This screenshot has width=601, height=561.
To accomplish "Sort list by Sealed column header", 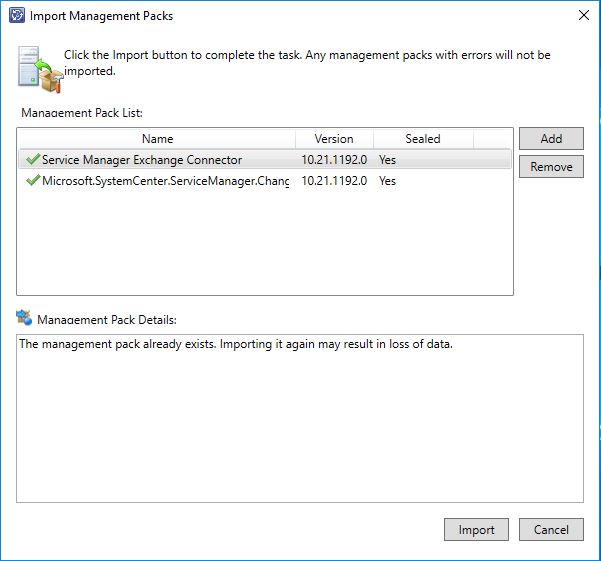I will 423,139.
